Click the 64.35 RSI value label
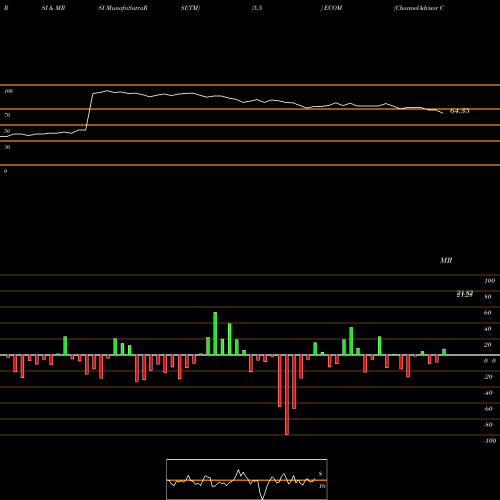This screenshot has width=500, height=500. pyautogui.click(x=459, y=111)
